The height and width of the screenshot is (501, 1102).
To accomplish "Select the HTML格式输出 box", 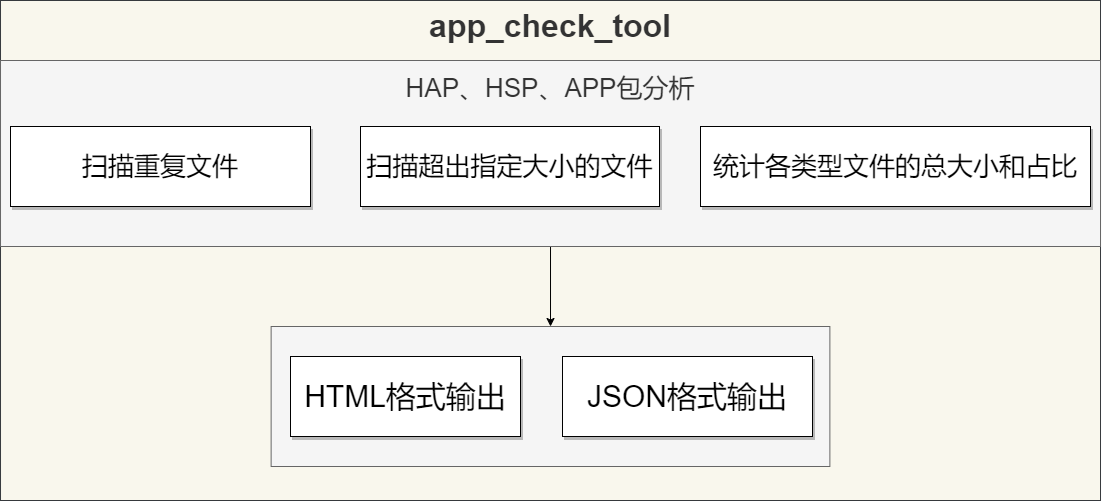I will [x=405, y=397].
